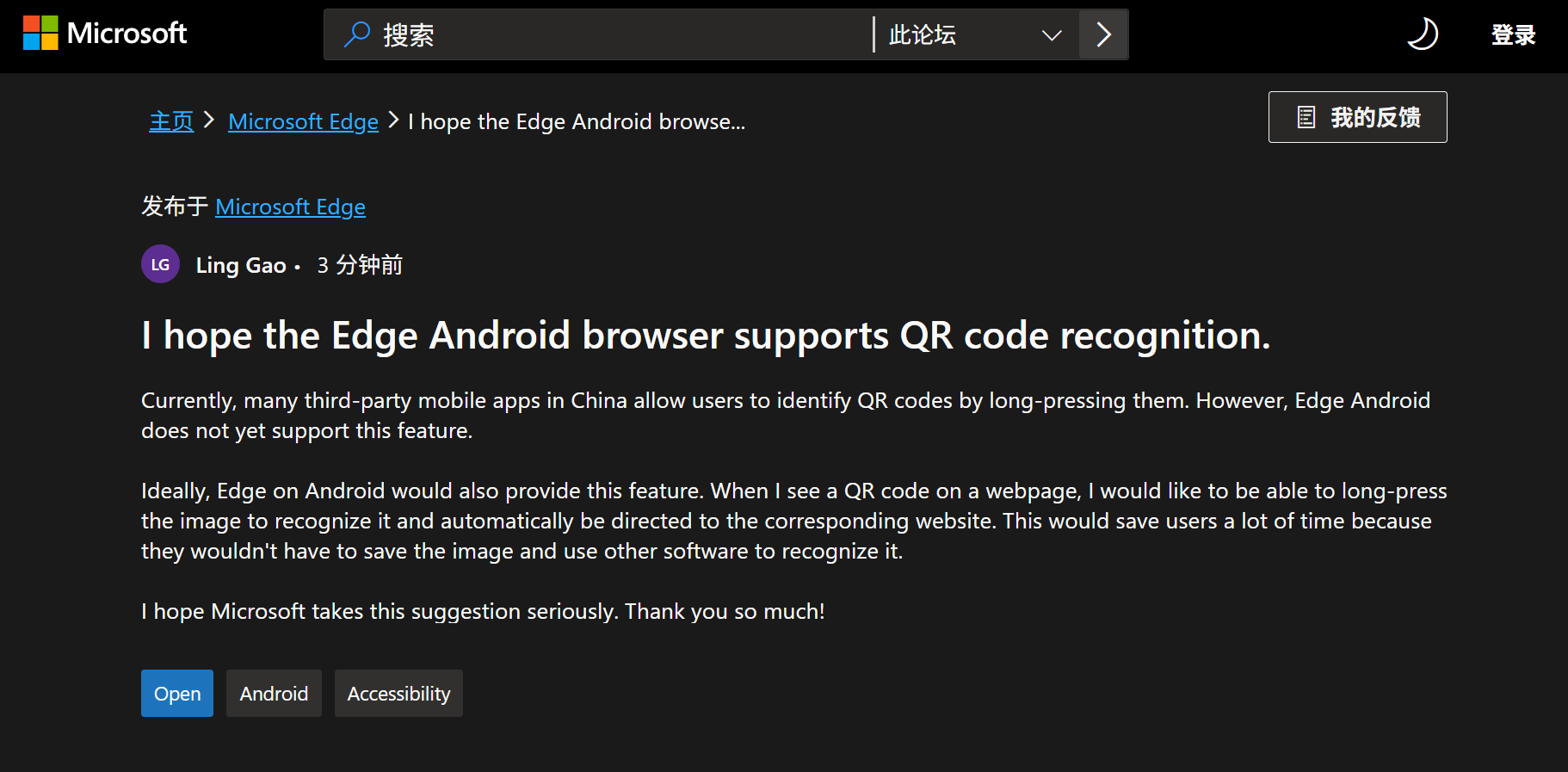Click the LG user avatar
The image size is (1568, 772).
(160, 264)
